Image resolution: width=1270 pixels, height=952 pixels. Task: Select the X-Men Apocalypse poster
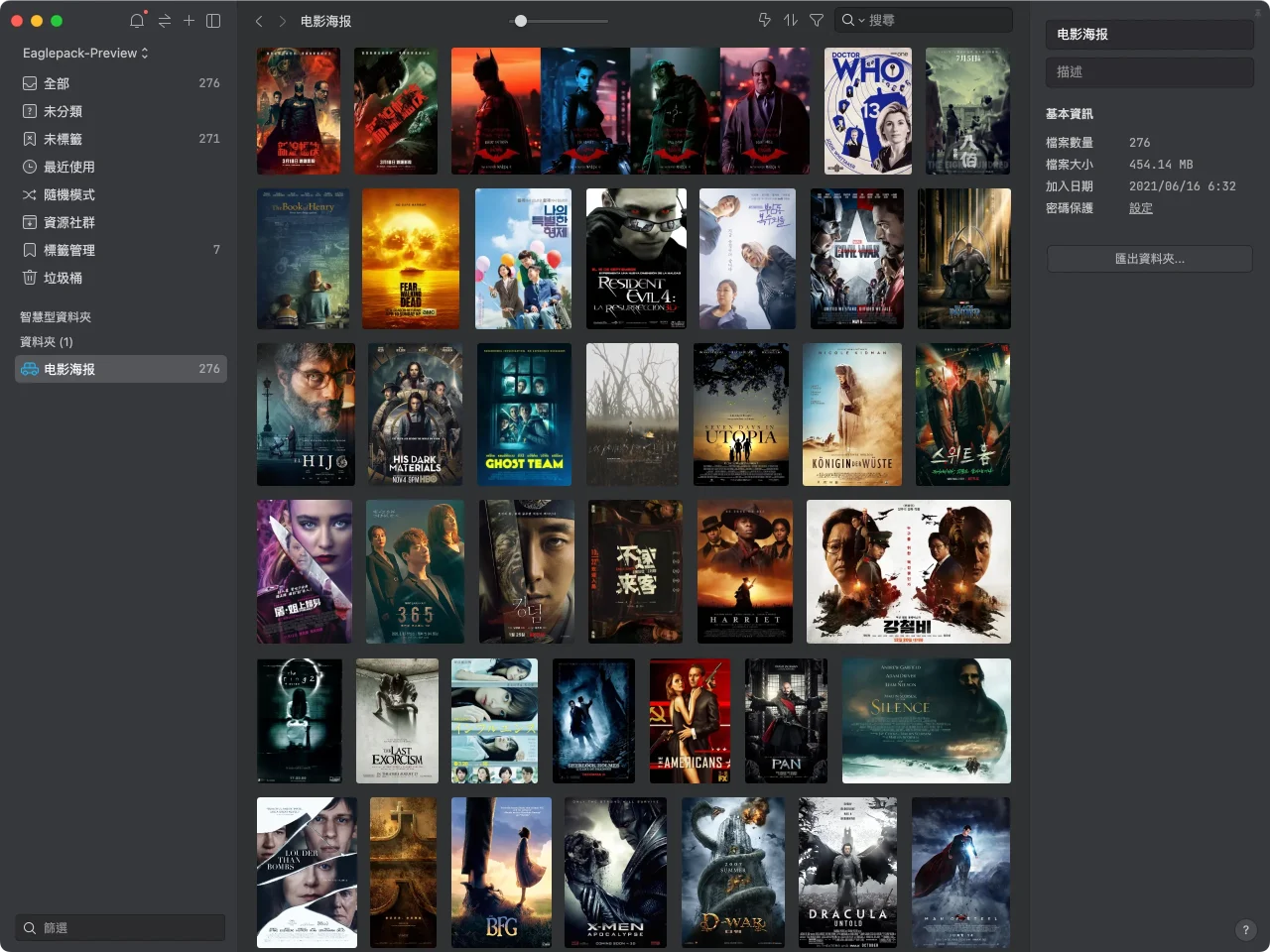pyautogui.click(x=615, y=873)
